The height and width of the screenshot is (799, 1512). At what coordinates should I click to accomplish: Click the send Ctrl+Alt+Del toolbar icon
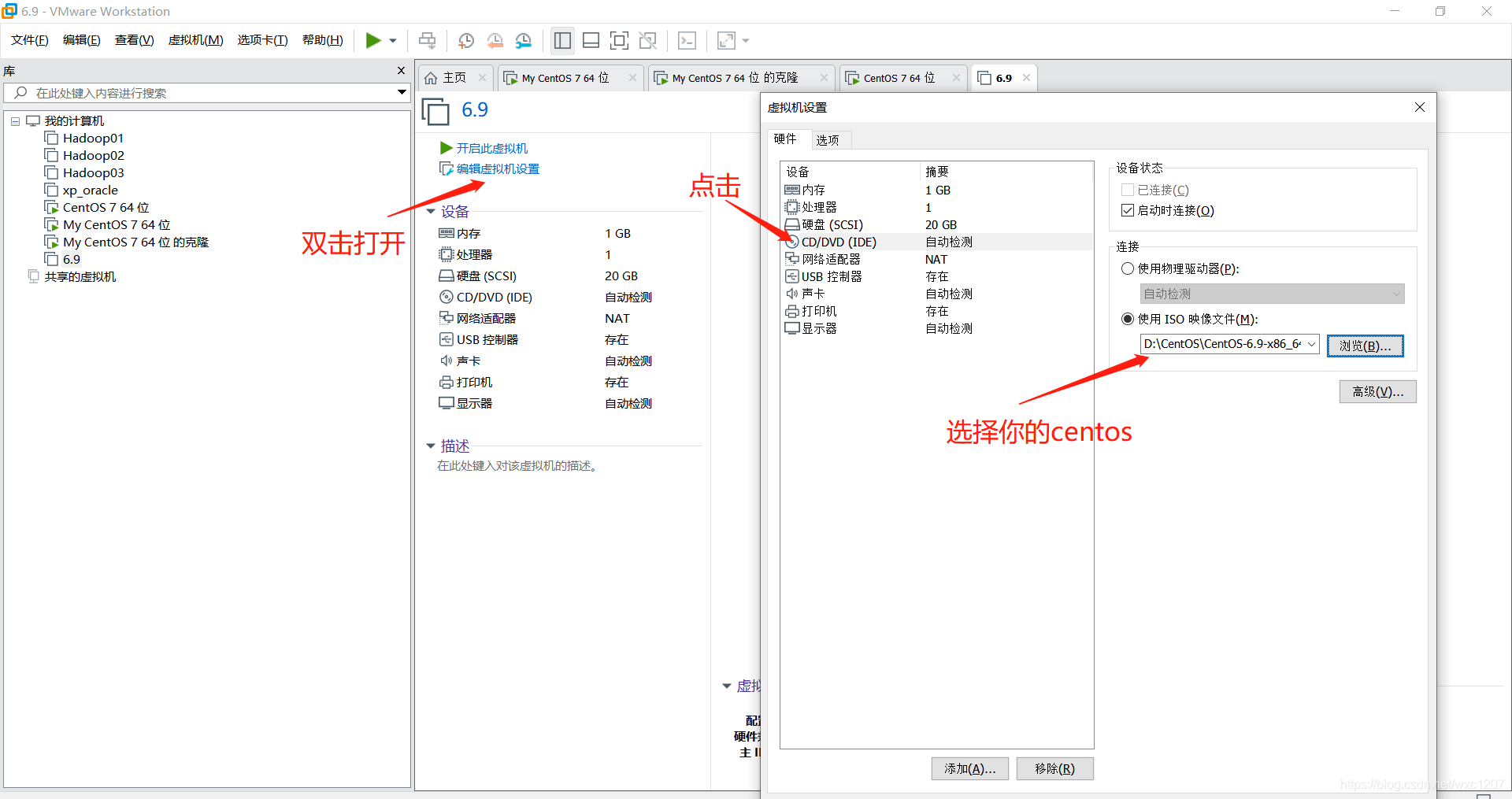pyautogui.click(x=428, y=40)
